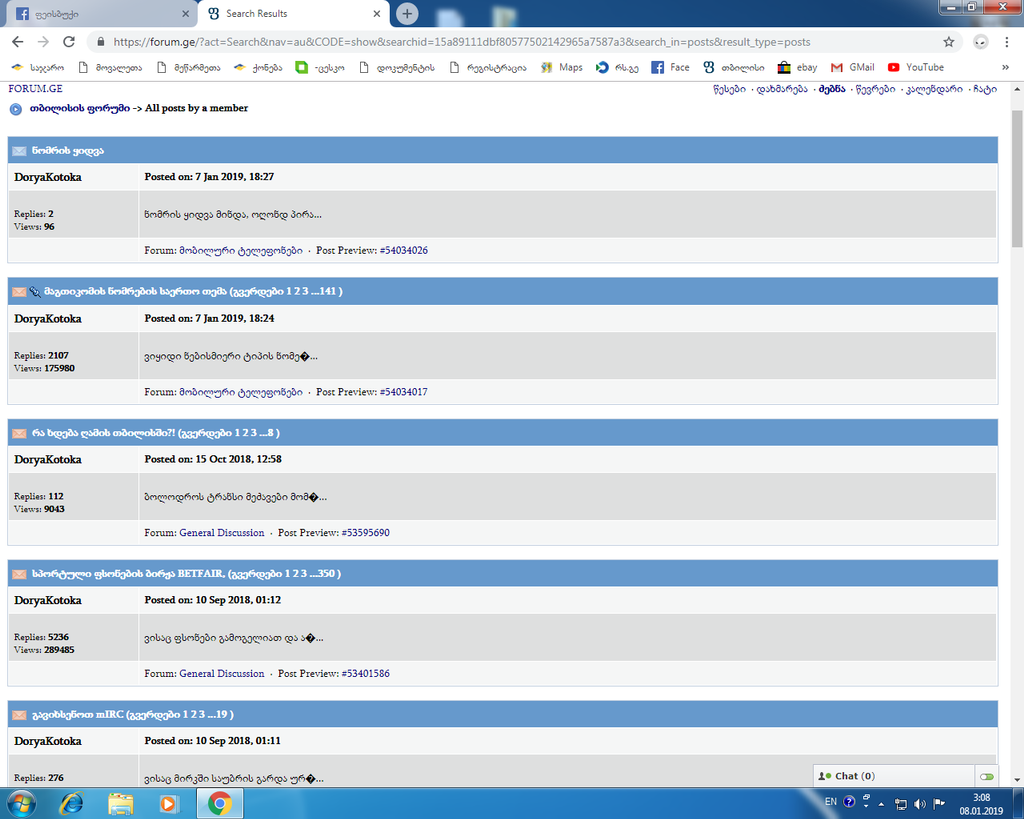Open the -ცესკო bookmark

coord(320,67)
